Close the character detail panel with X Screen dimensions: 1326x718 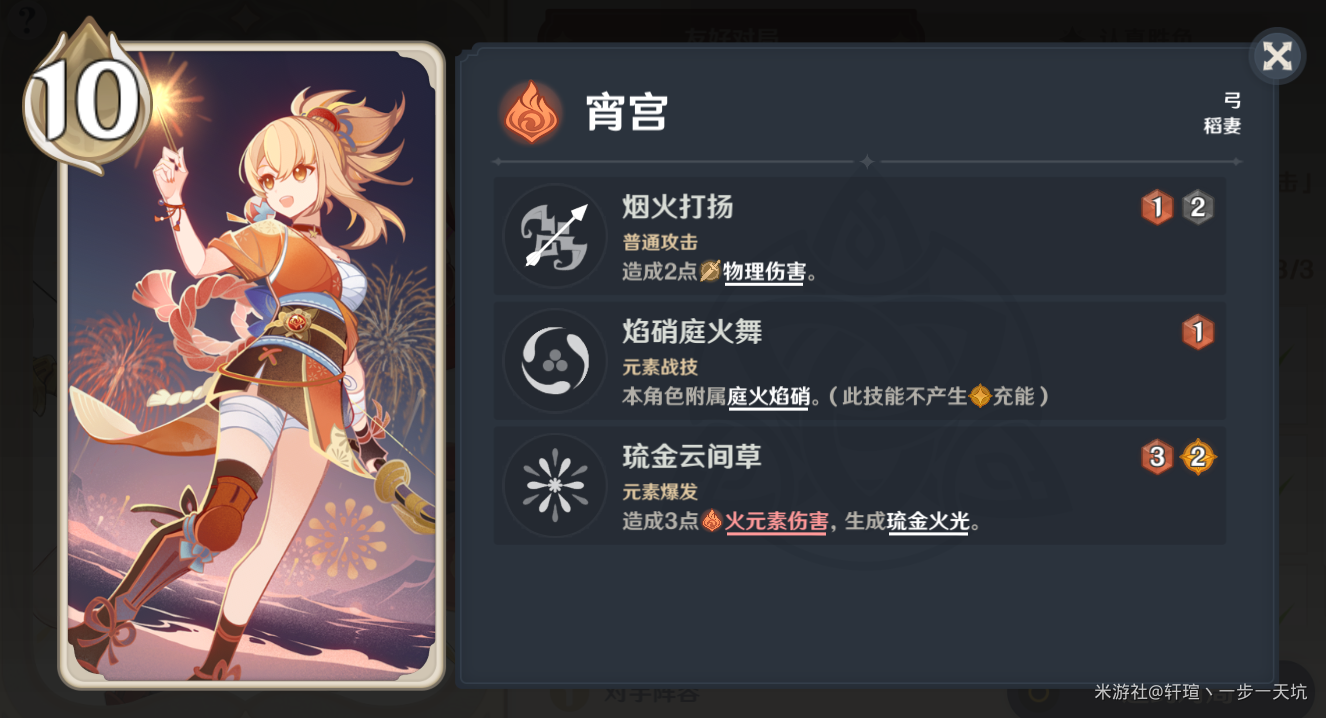point(1277,56)
